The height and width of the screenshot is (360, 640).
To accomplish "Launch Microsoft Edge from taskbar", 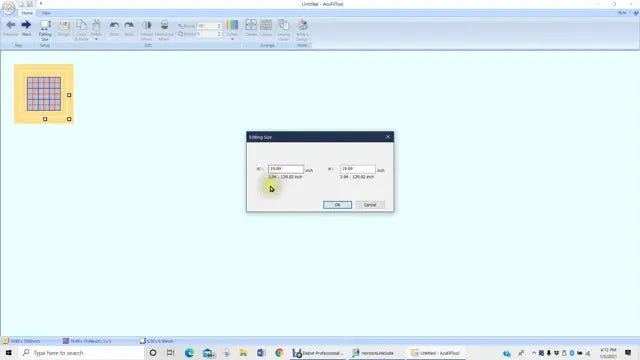I will [189, 353].
